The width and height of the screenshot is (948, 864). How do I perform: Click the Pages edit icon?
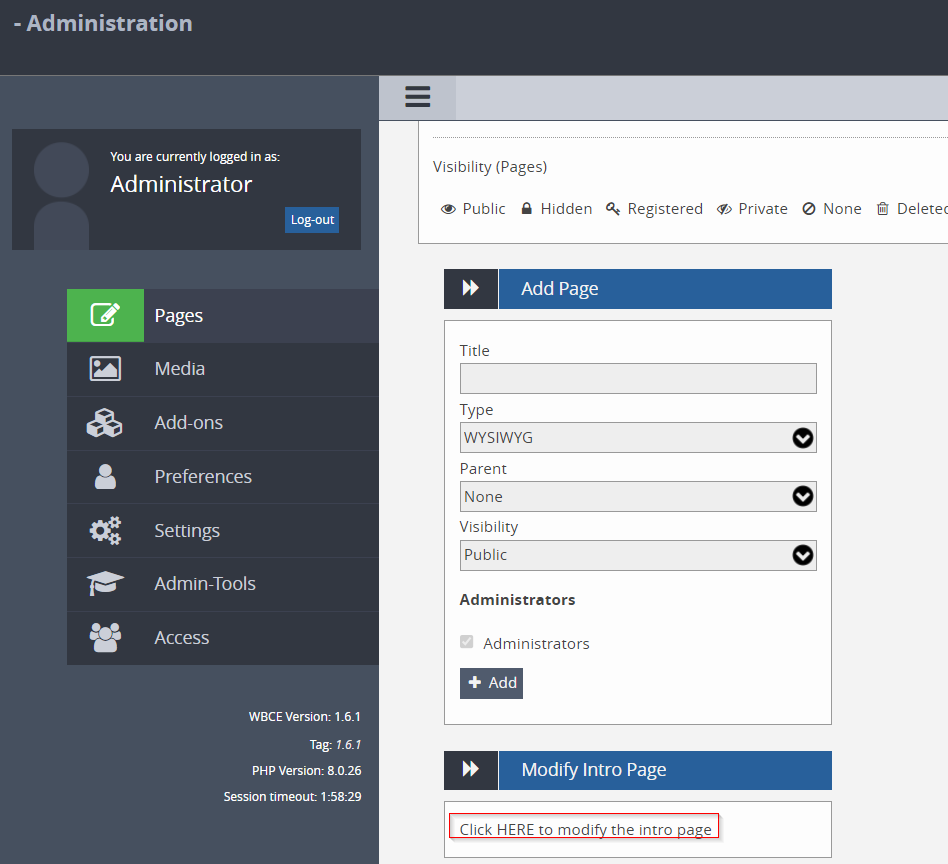click(x=105, y=315)
